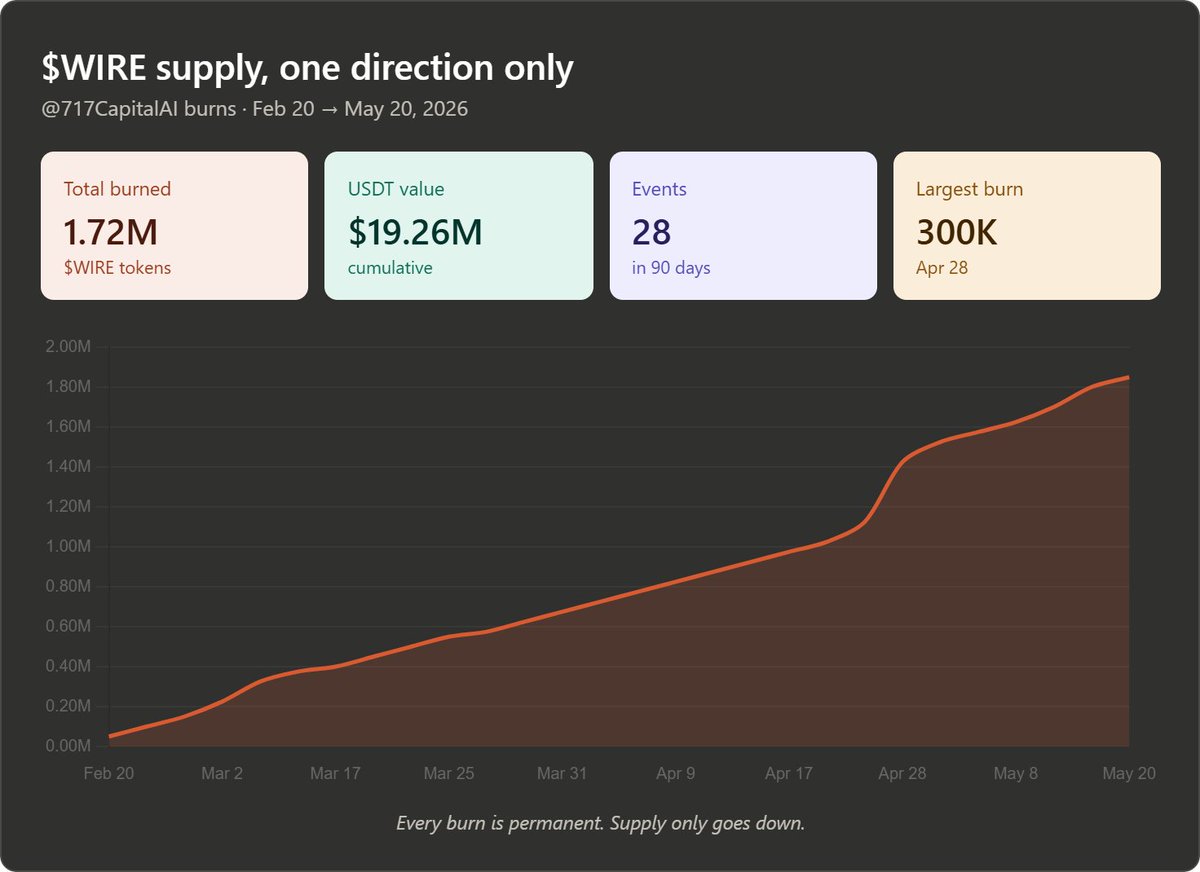The height and width of the screenshot is (872, 1200).
Task: Click the 300K largest burn value
Action: [957, 232]
